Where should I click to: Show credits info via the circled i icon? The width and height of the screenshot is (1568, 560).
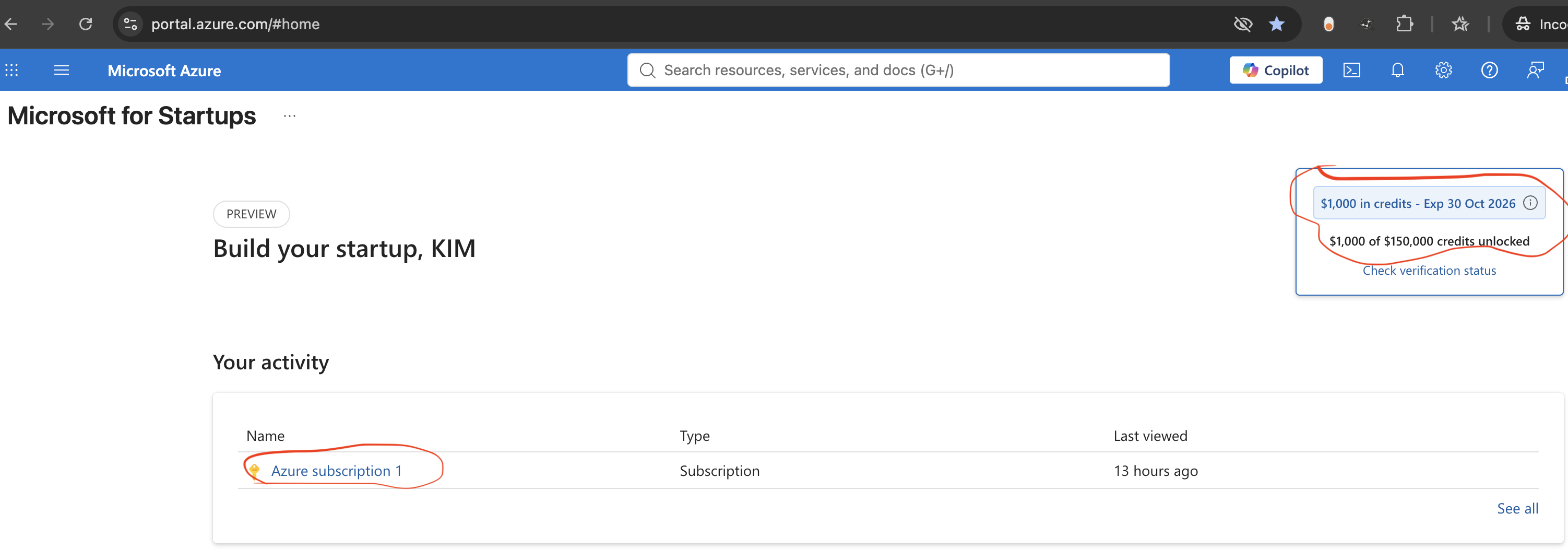tap(1530, 203)
